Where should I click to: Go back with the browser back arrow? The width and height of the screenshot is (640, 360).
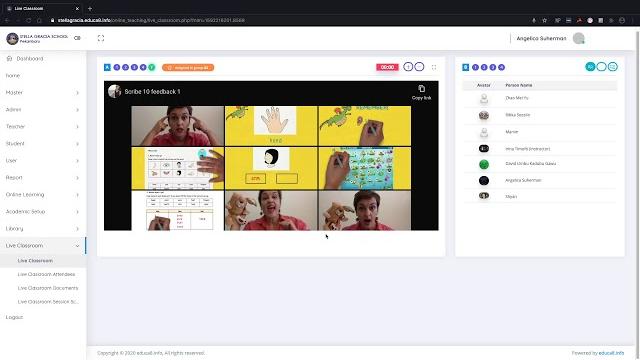tap(7, 20)
